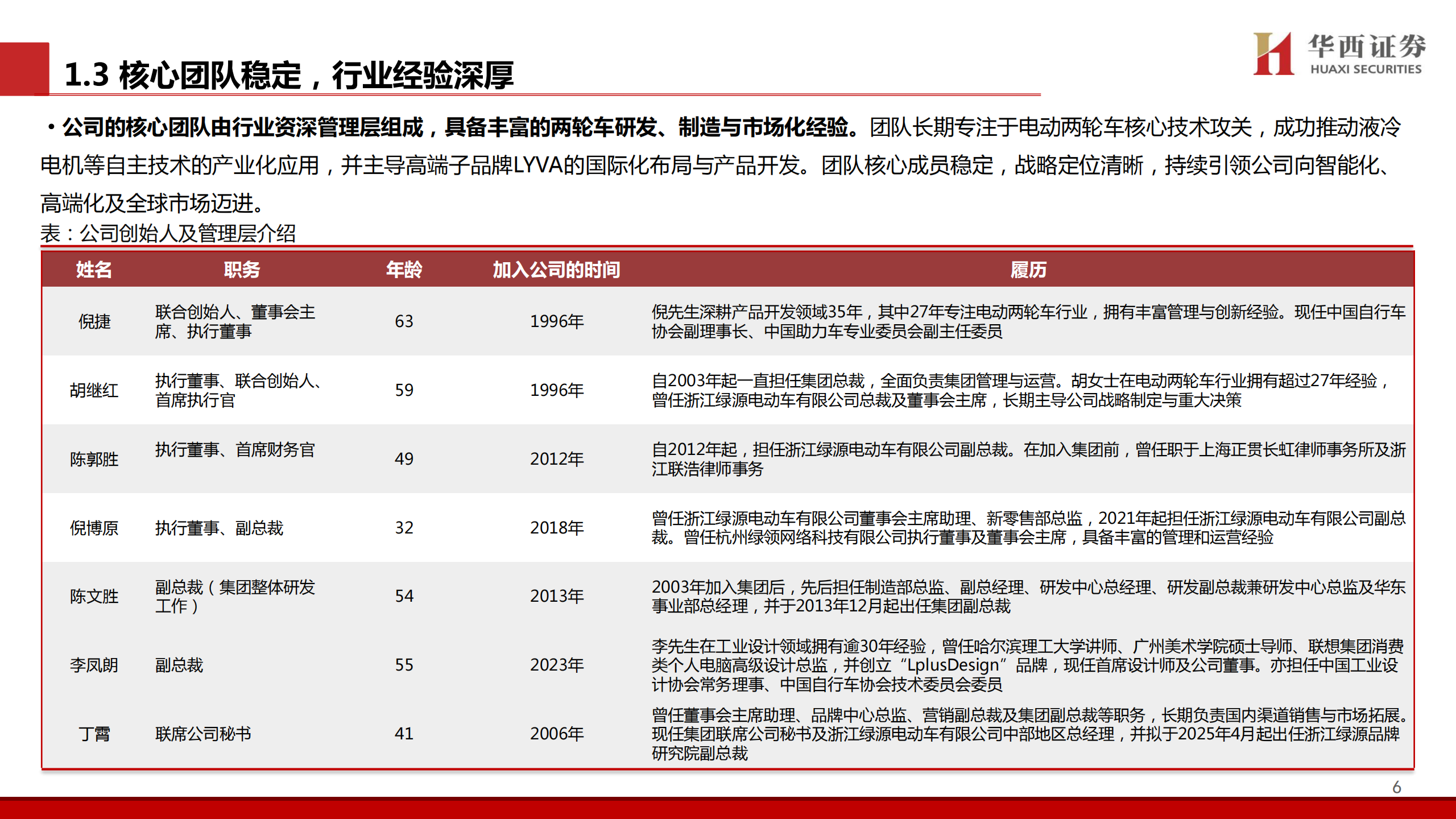
Task: Click the Huaxi Securities logo icon
Action: pyautogui.click(x=1273, y=54)
